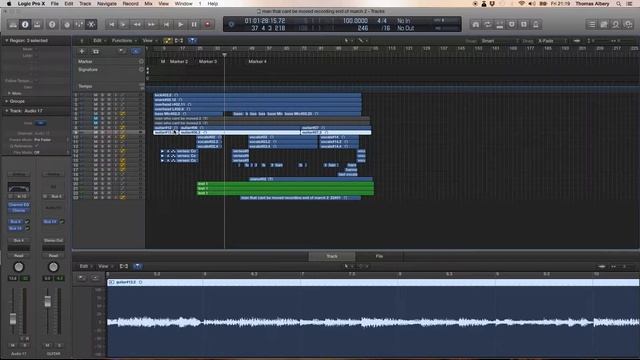Toggle the Editors scissors button

click(x=91, y=24)
